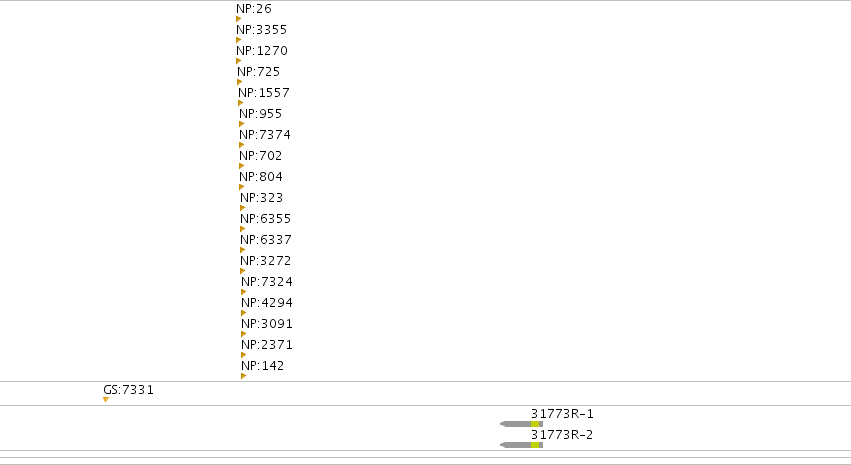Click the NP:955 feature label
The width and height of the screenshot is (851, 465).
click(x=261, y=114)
